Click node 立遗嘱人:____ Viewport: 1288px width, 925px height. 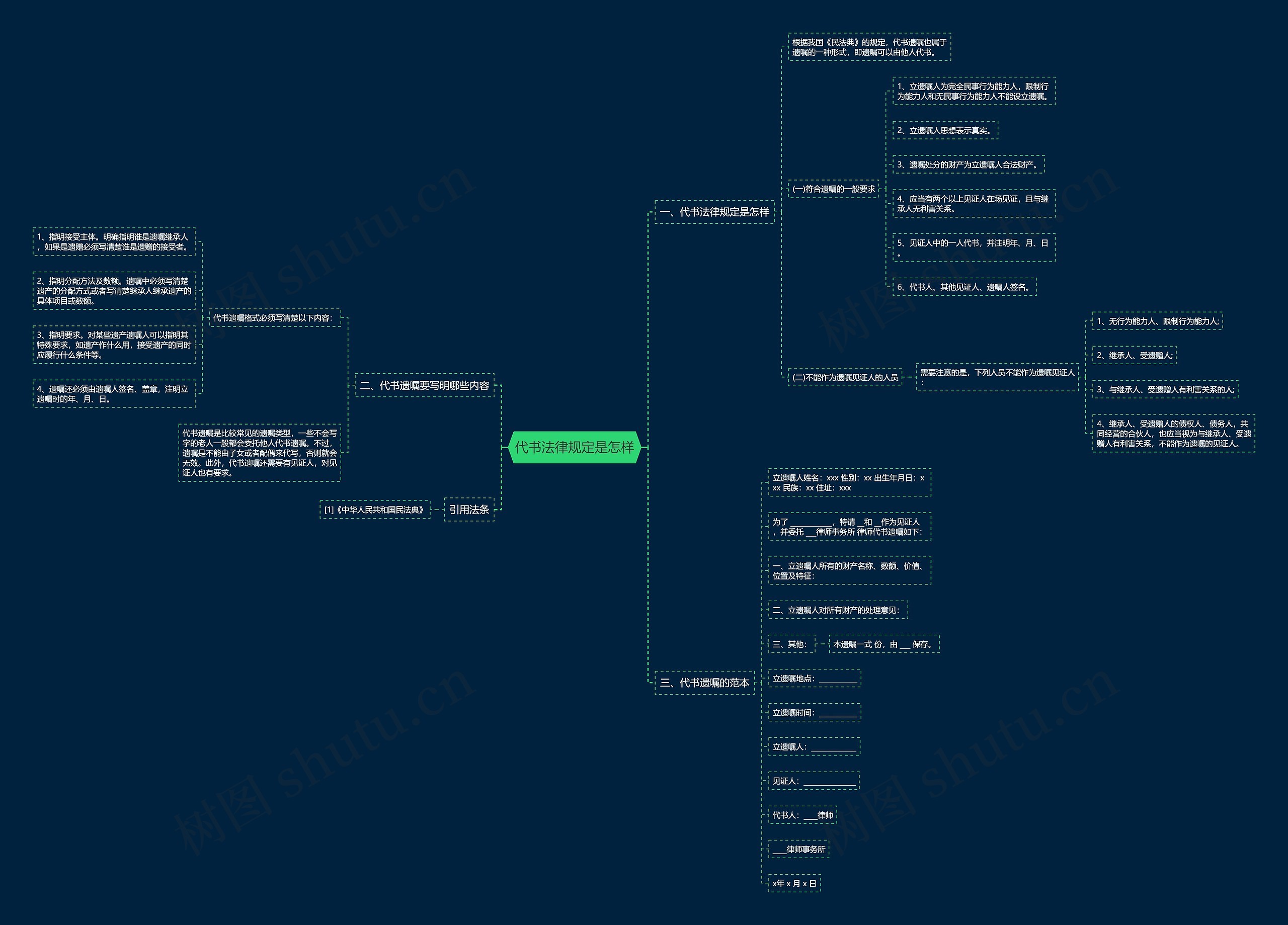point(814,747)
